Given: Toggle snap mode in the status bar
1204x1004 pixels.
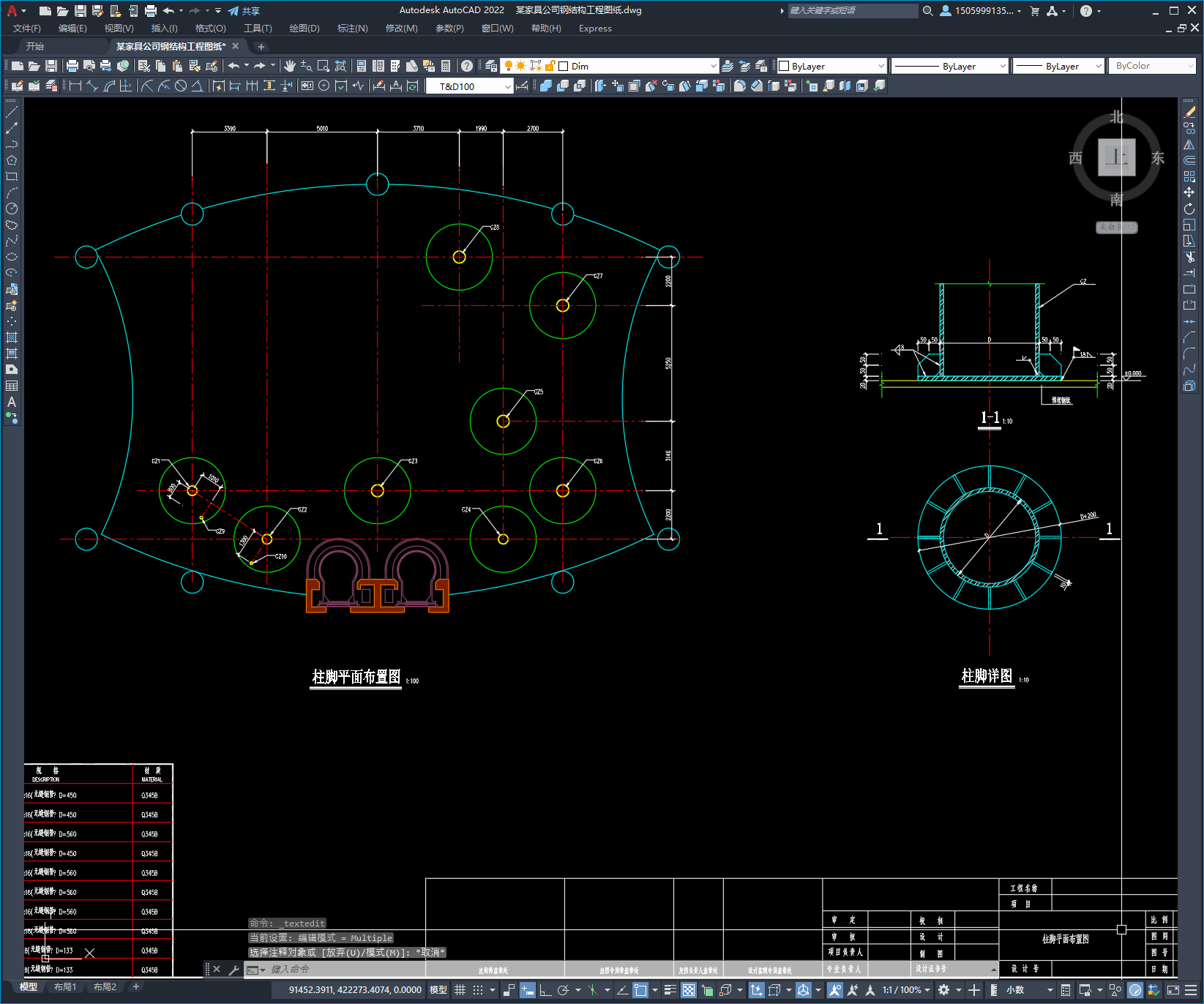Looking at the screenshot, I should tap(478, 990).
